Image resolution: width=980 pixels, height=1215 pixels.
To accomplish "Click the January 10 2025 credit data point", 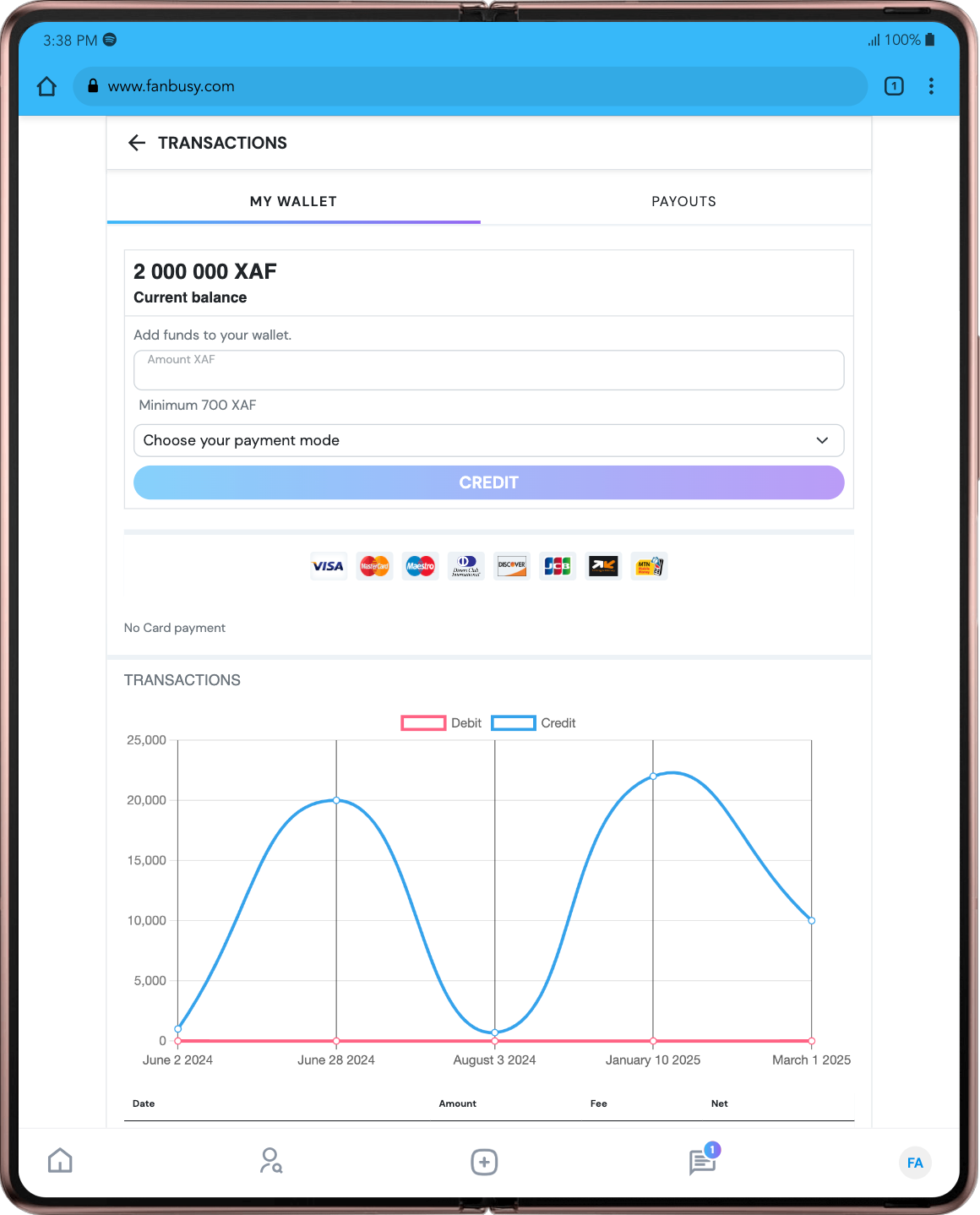I will coord(653,776).
